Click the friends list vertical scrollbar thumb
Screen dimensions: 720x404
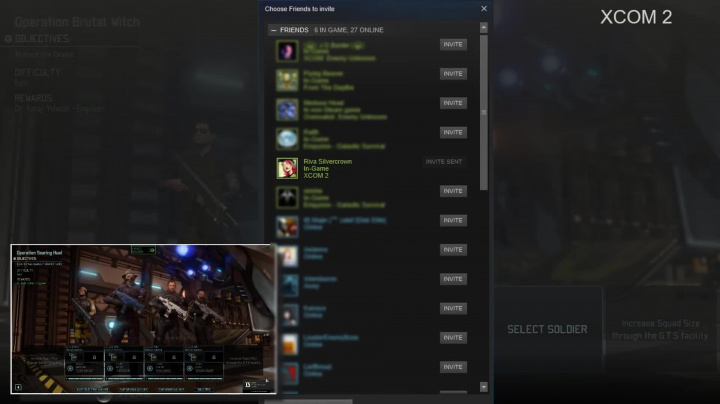coord(484,112)
